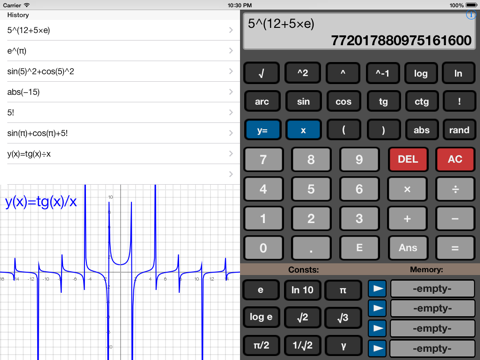Open history entry abs(−15)
Image resolution: width=480 pixels, height=360 pixels.
click(x=120, y=92)
